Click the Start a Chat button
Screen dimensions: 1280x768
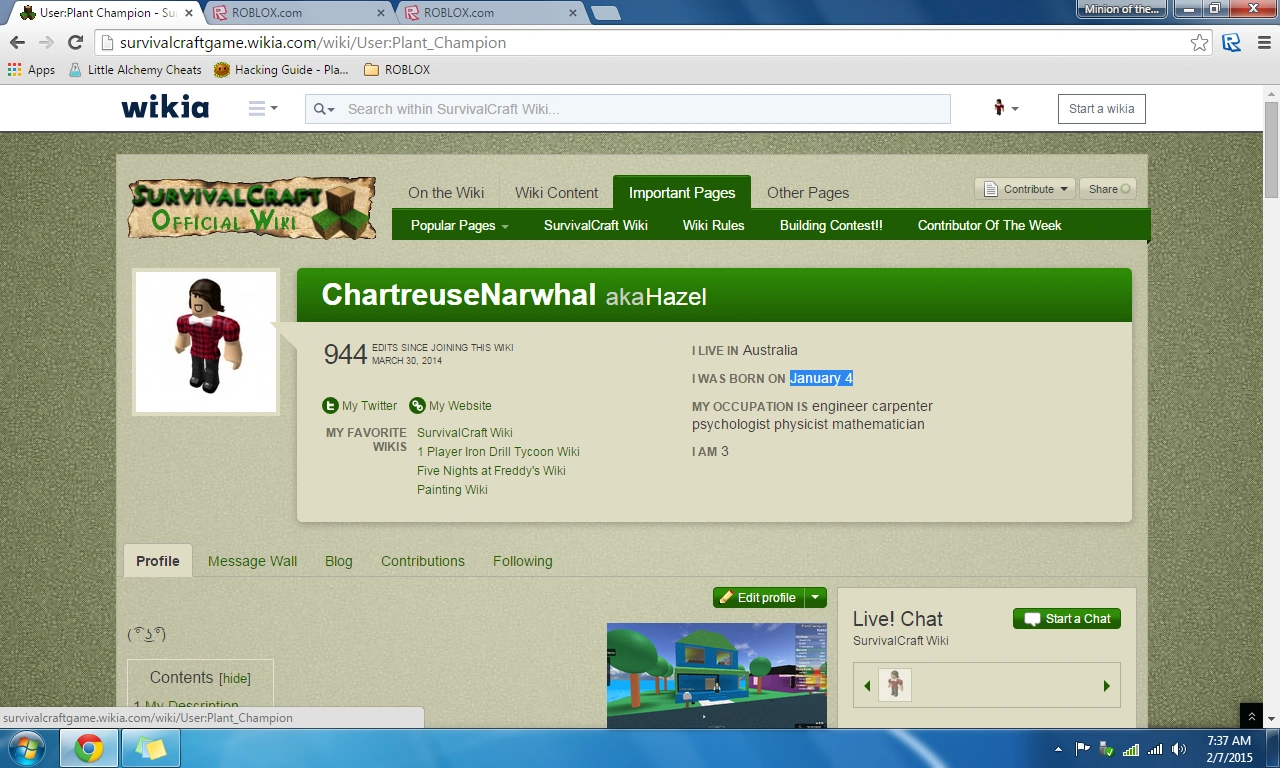tap(1067, 619)
